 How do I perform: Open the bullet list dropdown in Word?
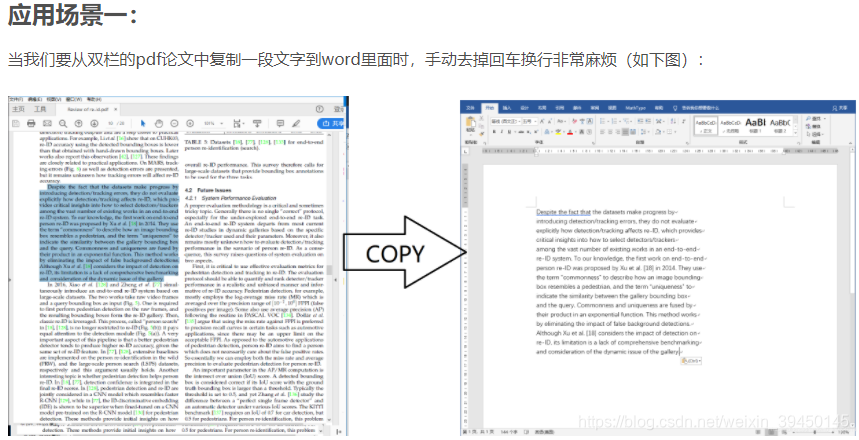pyautogui.click(x=608, y=122)
